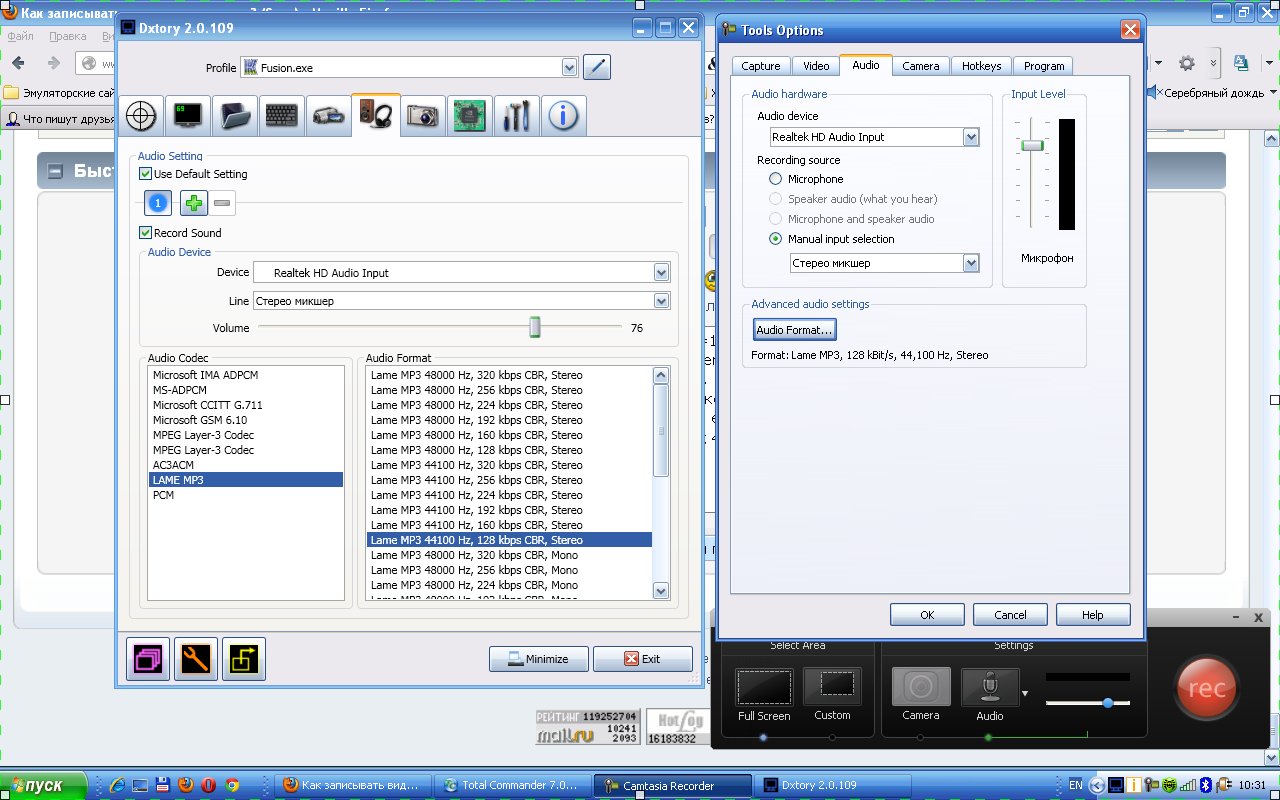Launch Opera from quick launch
Image resolution: width=1280 pixels, height=800 pixels.
[x=209, y=785]
